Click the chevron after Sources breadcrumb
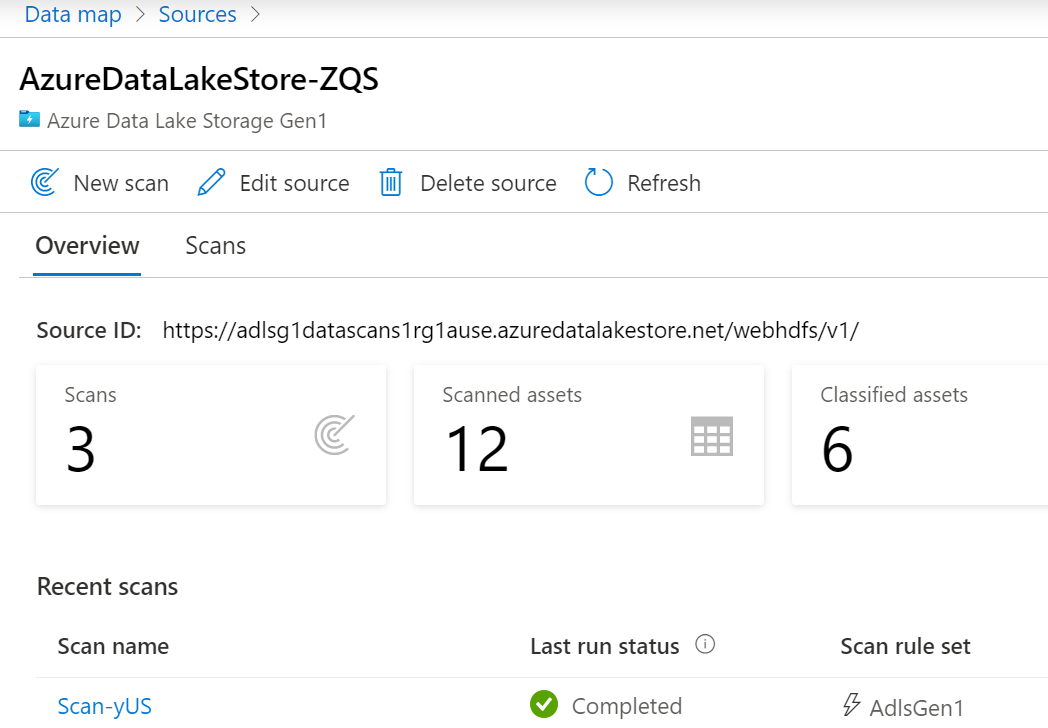Viewport: 1048px width, 728px height. pyautogui.click(x=256, y=15)
